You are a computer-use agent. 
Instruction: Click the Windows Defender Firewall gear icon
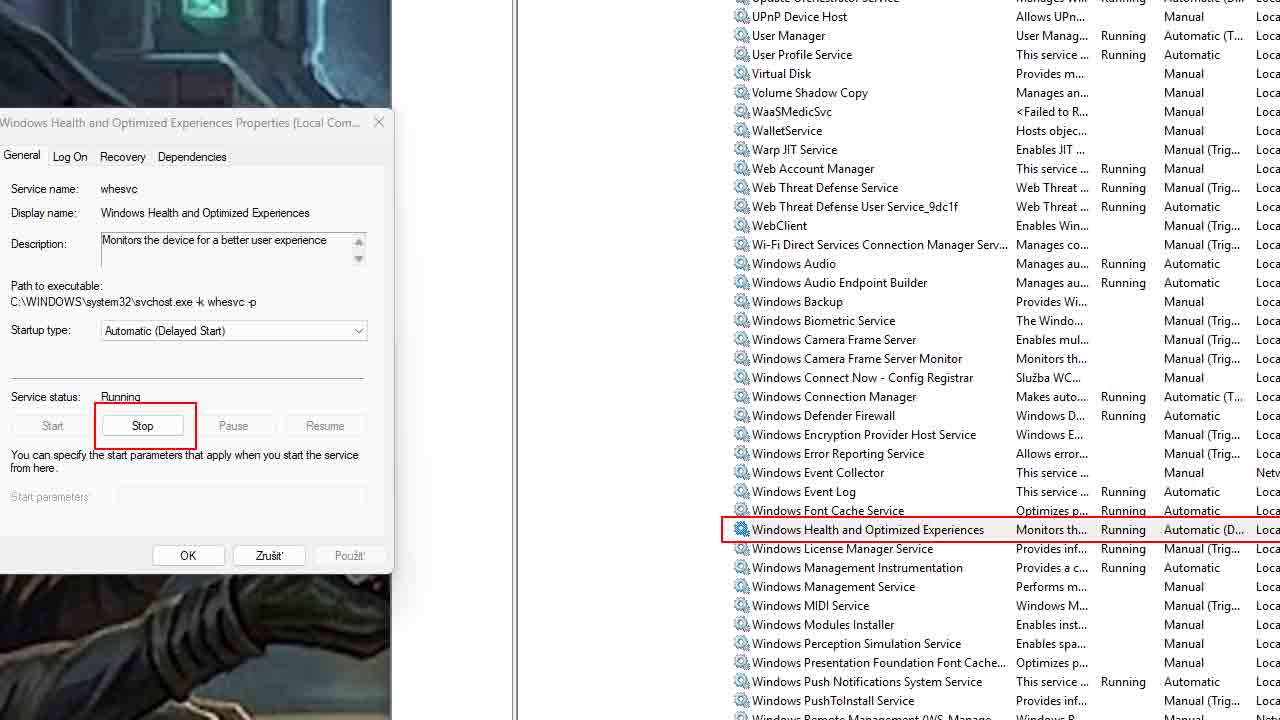coord(741,416)
